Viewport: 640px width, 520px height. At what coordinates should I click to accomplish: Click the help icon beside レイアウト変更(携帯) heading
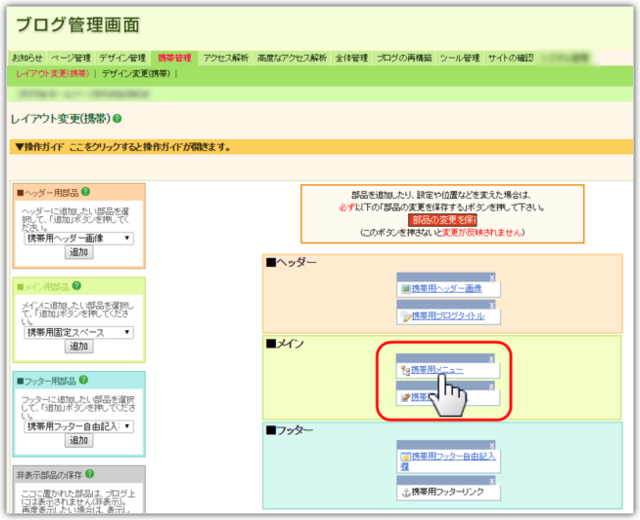click(118, 119)
